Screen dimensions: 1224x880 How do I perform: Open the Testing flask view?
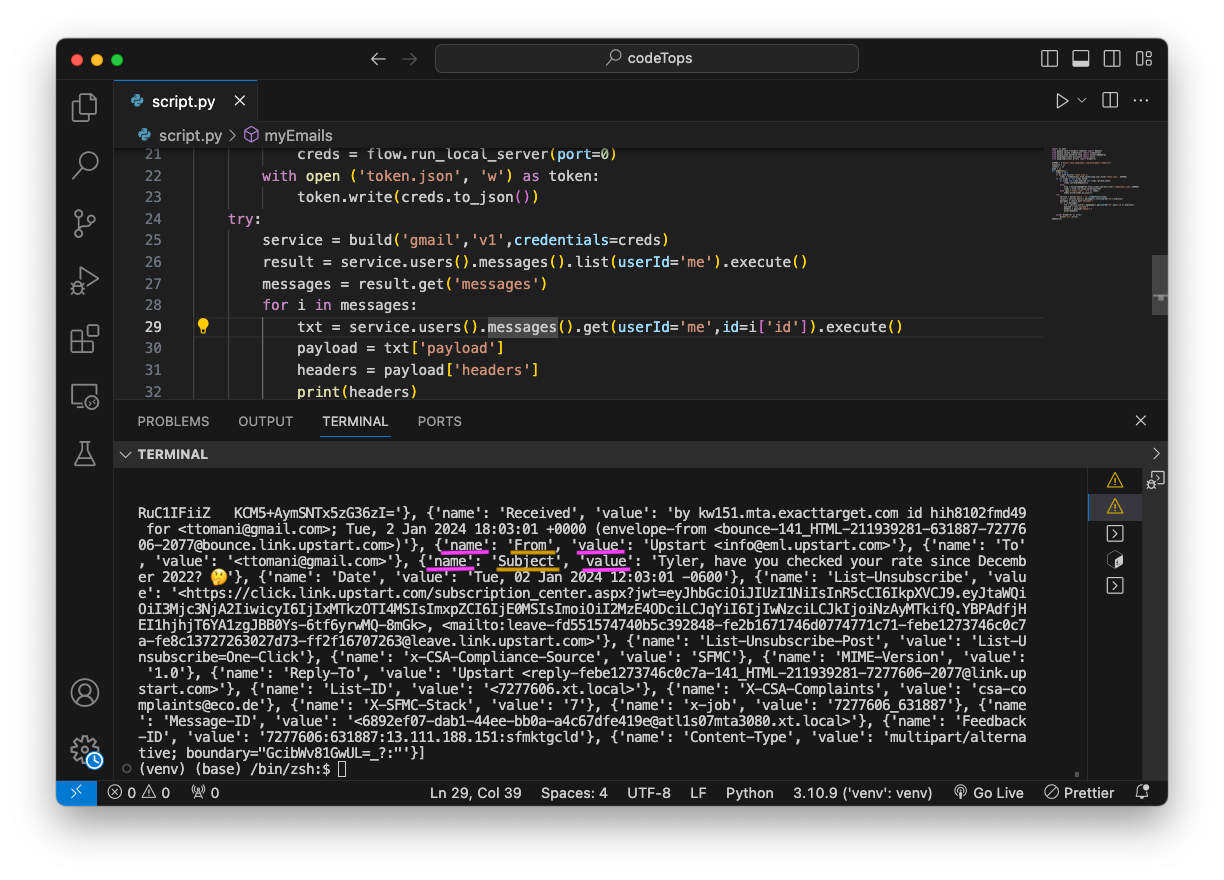[85, 454]
